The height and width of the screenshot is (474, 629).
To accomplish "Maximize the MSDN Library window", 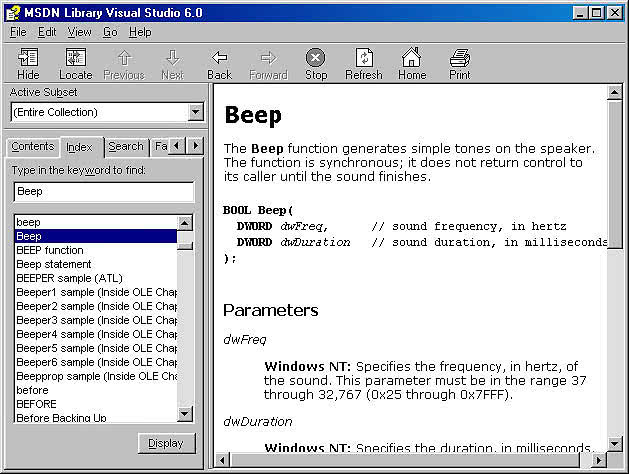I will (x=596, y=13).
